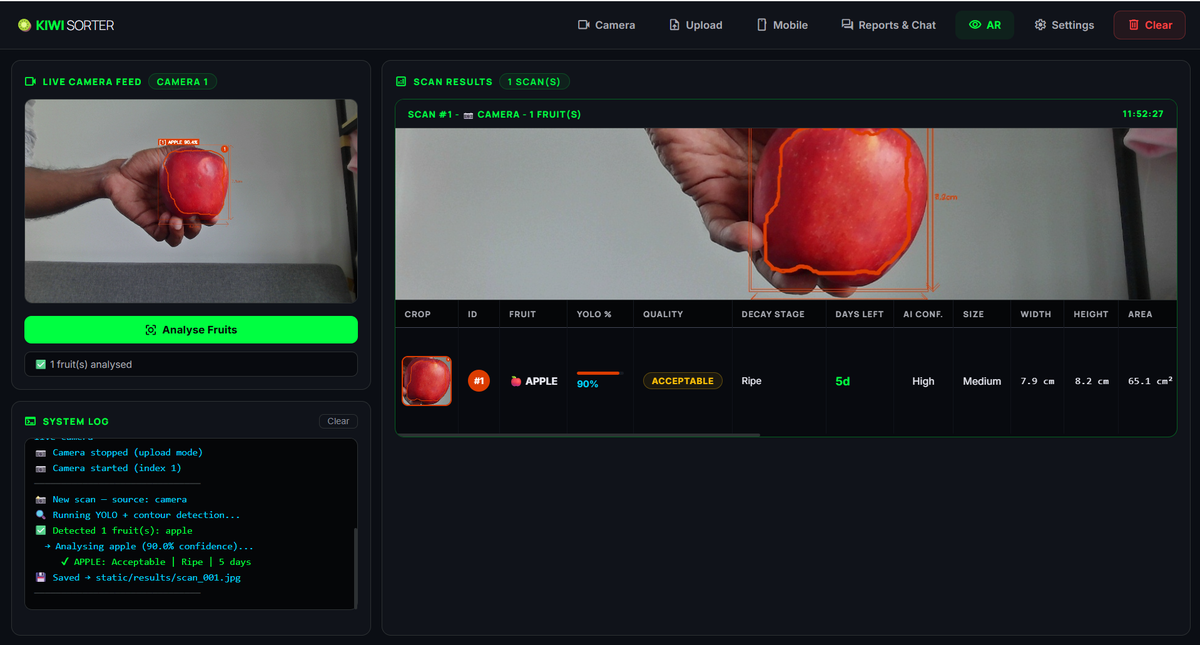
Task: Open Reports & Chat tab
Action: [x=888, y=25]
